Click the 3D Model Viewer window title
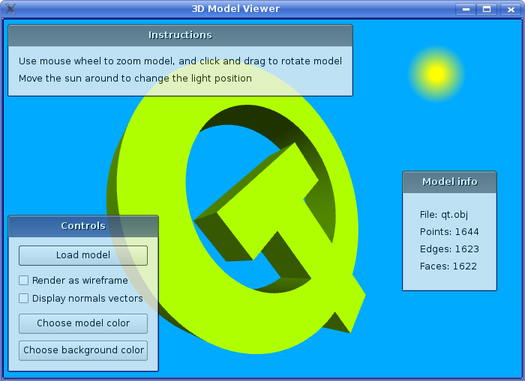The width and height of the screenshot is (525, 381). (235, 9)
